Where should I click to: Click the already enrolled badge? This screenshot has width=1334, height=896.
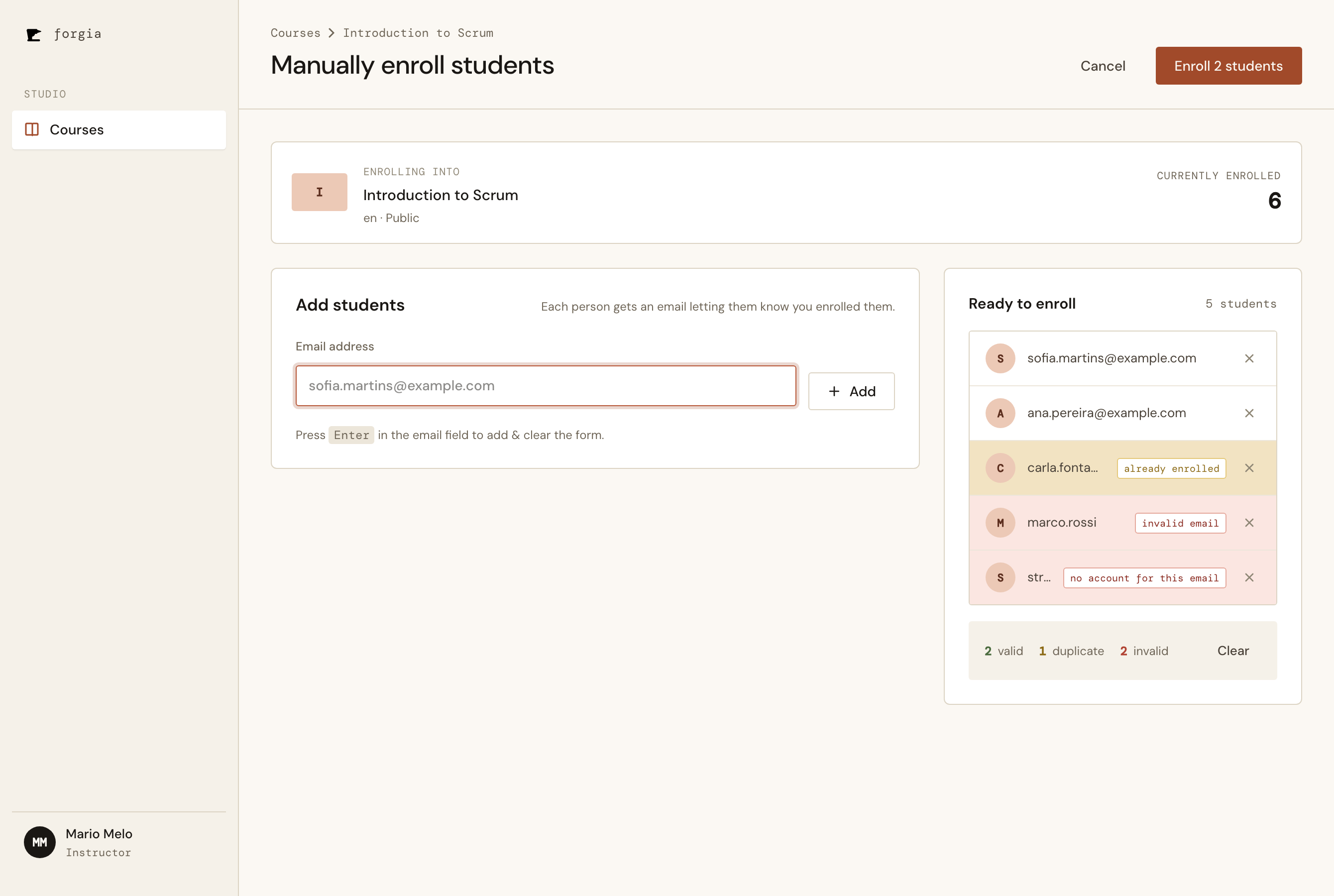[1171, 468]
